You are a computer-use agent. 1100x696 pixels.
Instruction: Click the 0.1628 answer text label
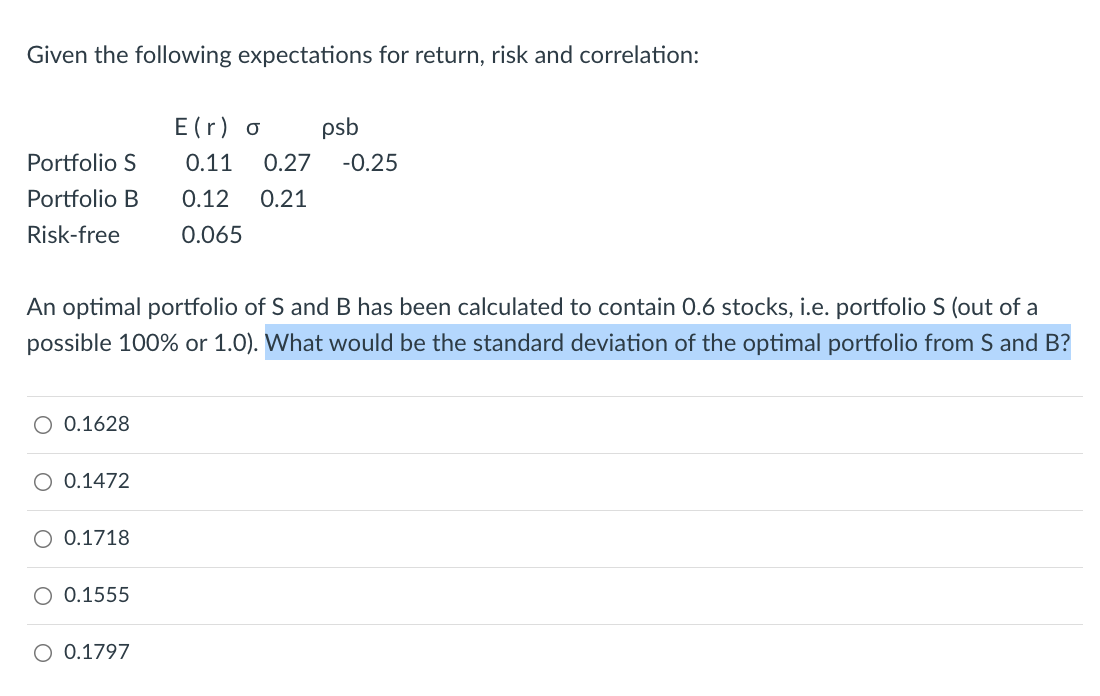97,424
